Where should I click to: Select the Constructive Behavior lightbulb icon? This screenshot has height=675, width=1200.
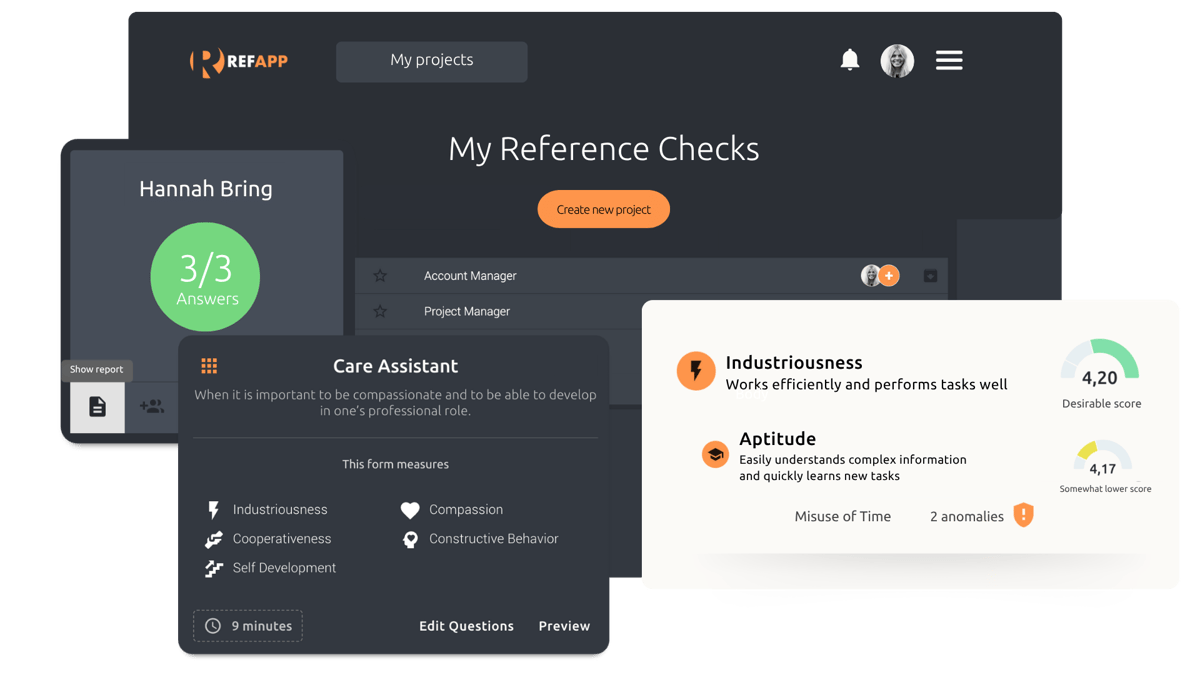pyautogui.click(x=410, y=539)
